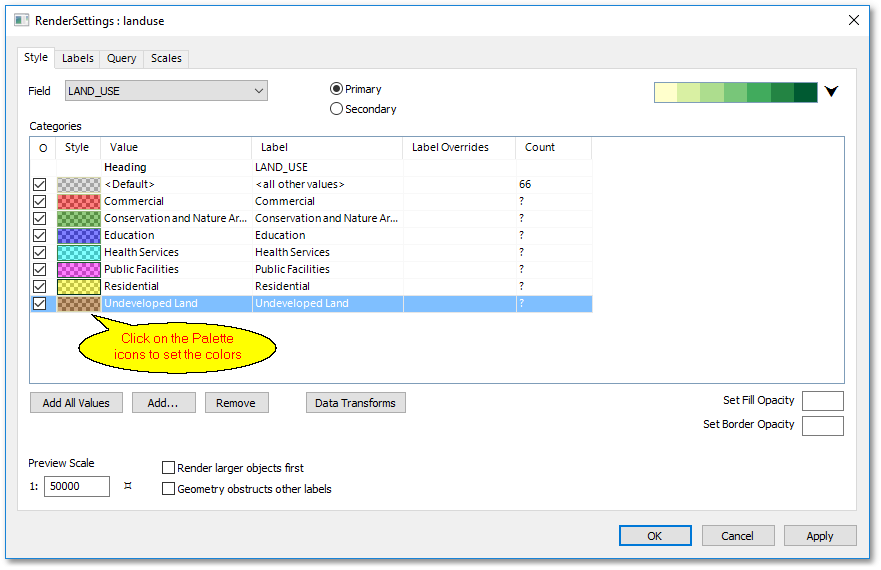Click the Residential label cell

coord(328,286)
